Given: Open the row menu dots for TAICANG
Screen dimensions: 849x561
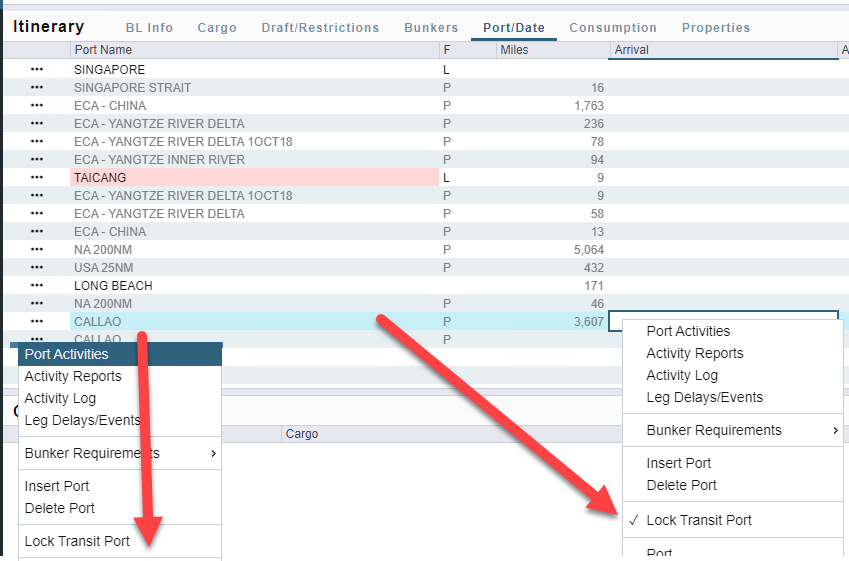Looking at the screenshot, I should point(37,178).
